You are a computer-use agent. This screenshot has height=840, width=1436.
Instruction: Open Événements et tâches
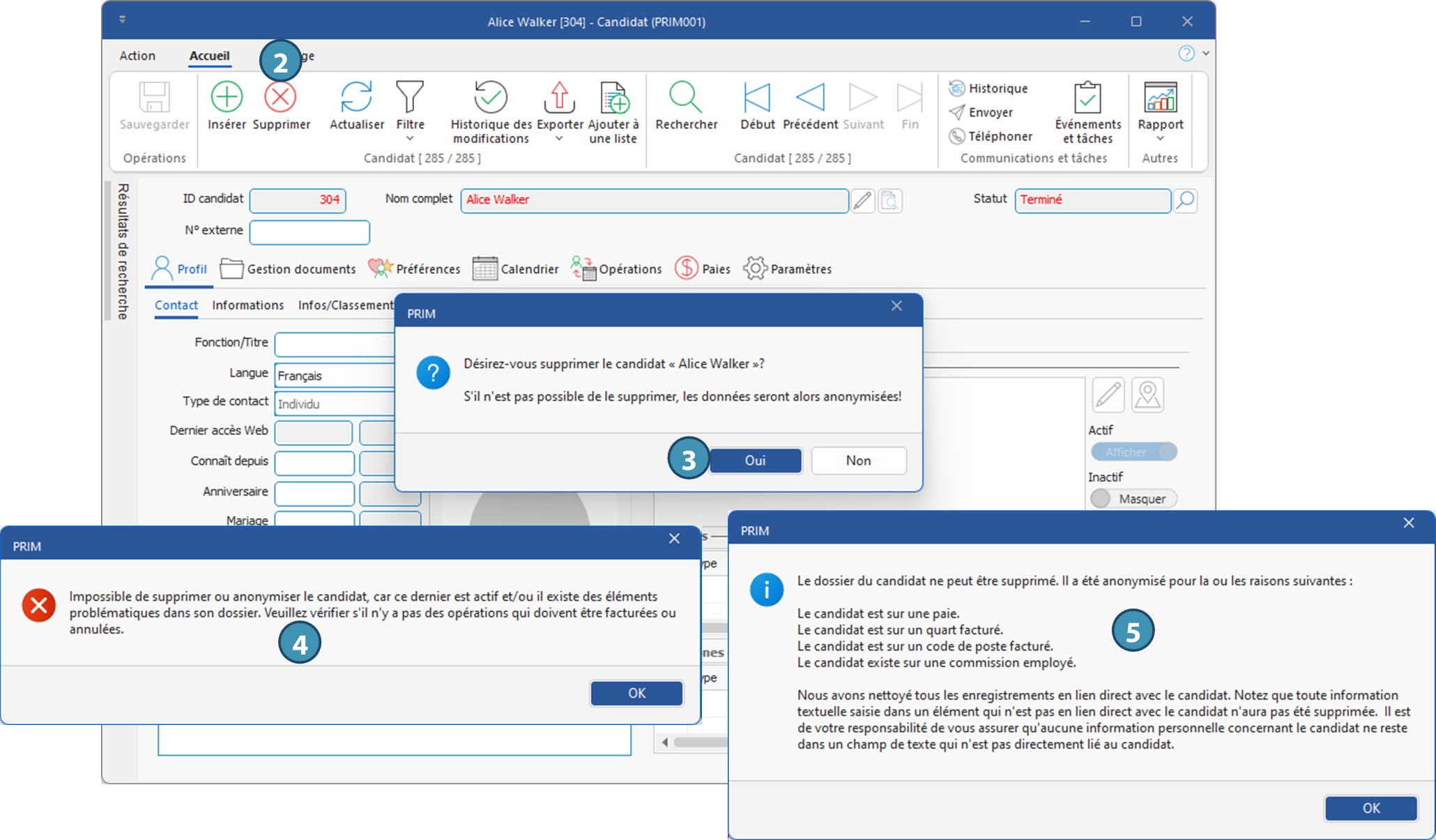[1087, 98]
